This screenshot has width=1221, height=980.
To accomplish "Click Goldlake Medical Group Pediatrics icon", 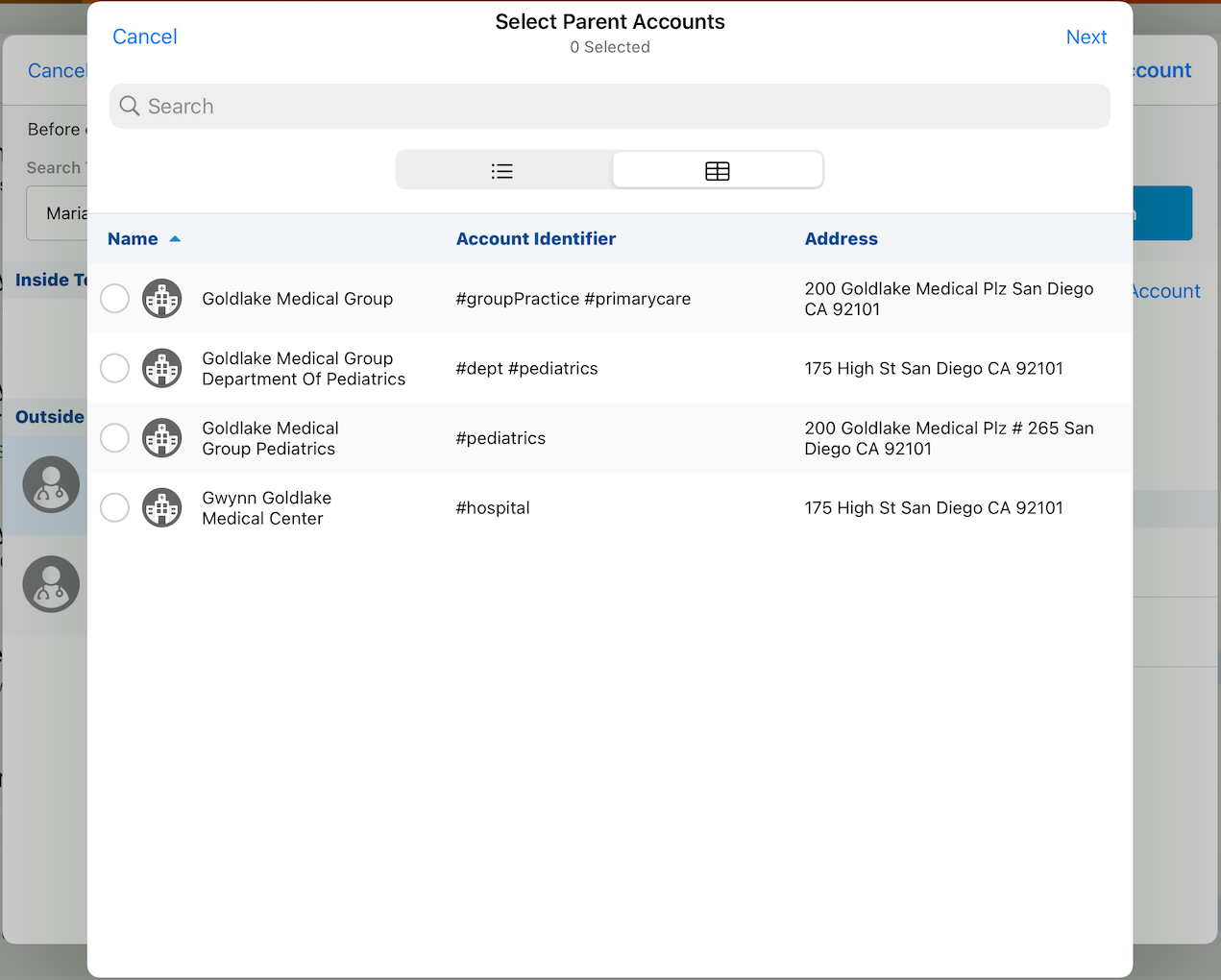I will [161, 438].
